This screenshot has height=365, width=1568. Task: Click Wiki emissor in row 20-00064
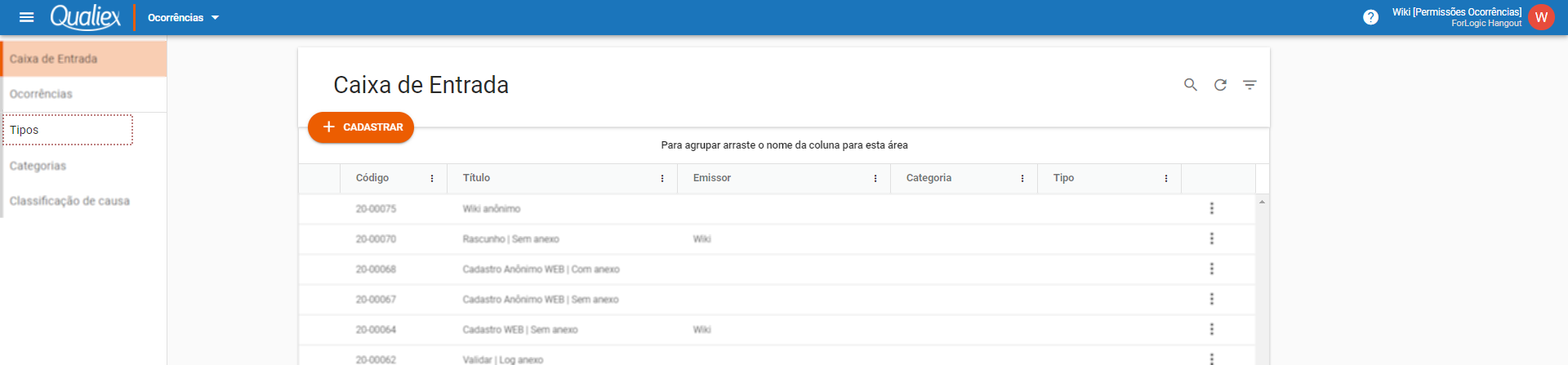(x=702, y=330)
